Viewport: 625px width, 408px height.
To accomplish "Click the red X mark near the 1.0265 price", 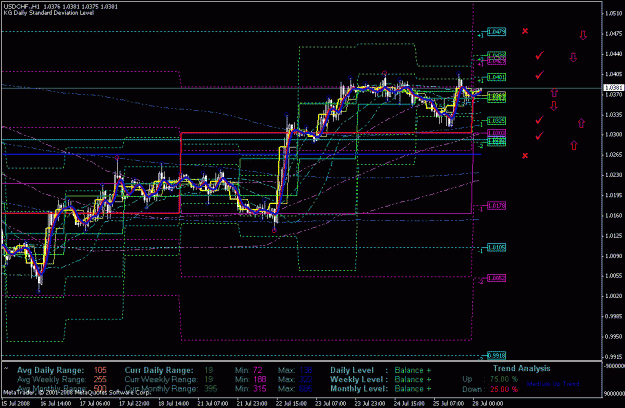I will point(525,156).
